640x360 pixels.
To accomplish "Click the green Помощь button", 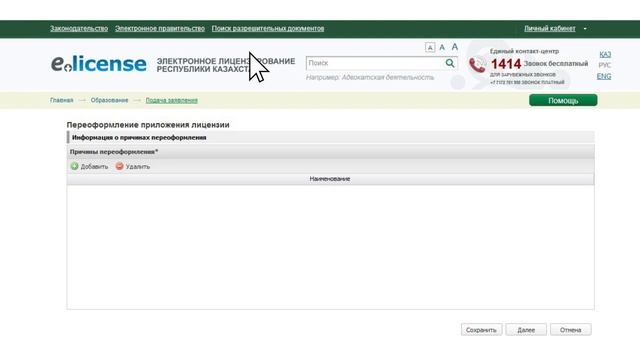I will (563, 100).
